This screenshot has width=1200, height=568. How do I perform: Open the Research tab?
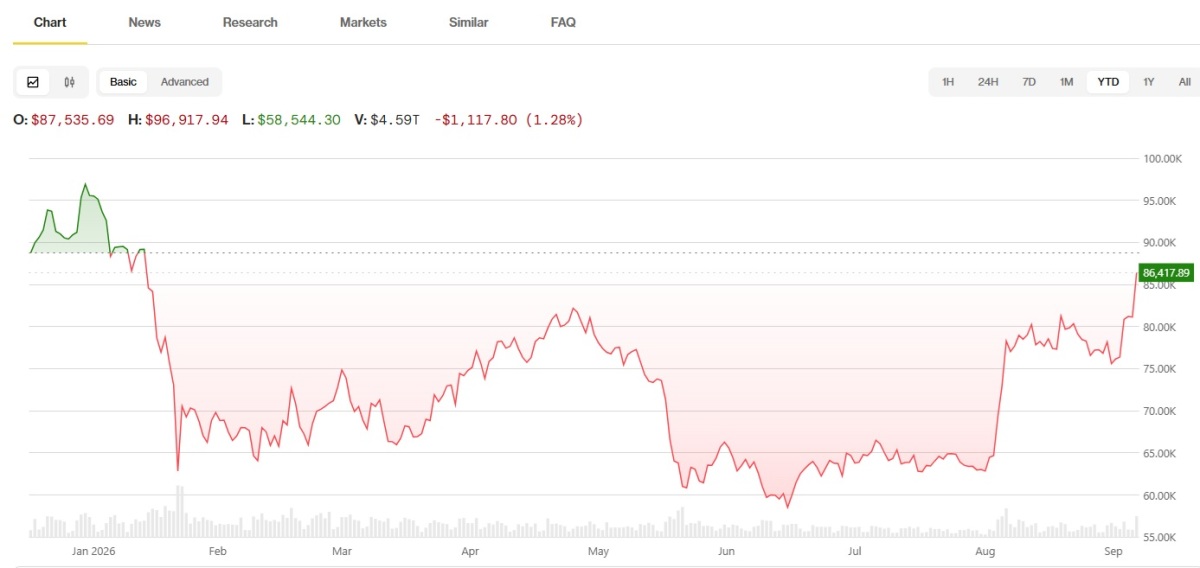point(250,22)
